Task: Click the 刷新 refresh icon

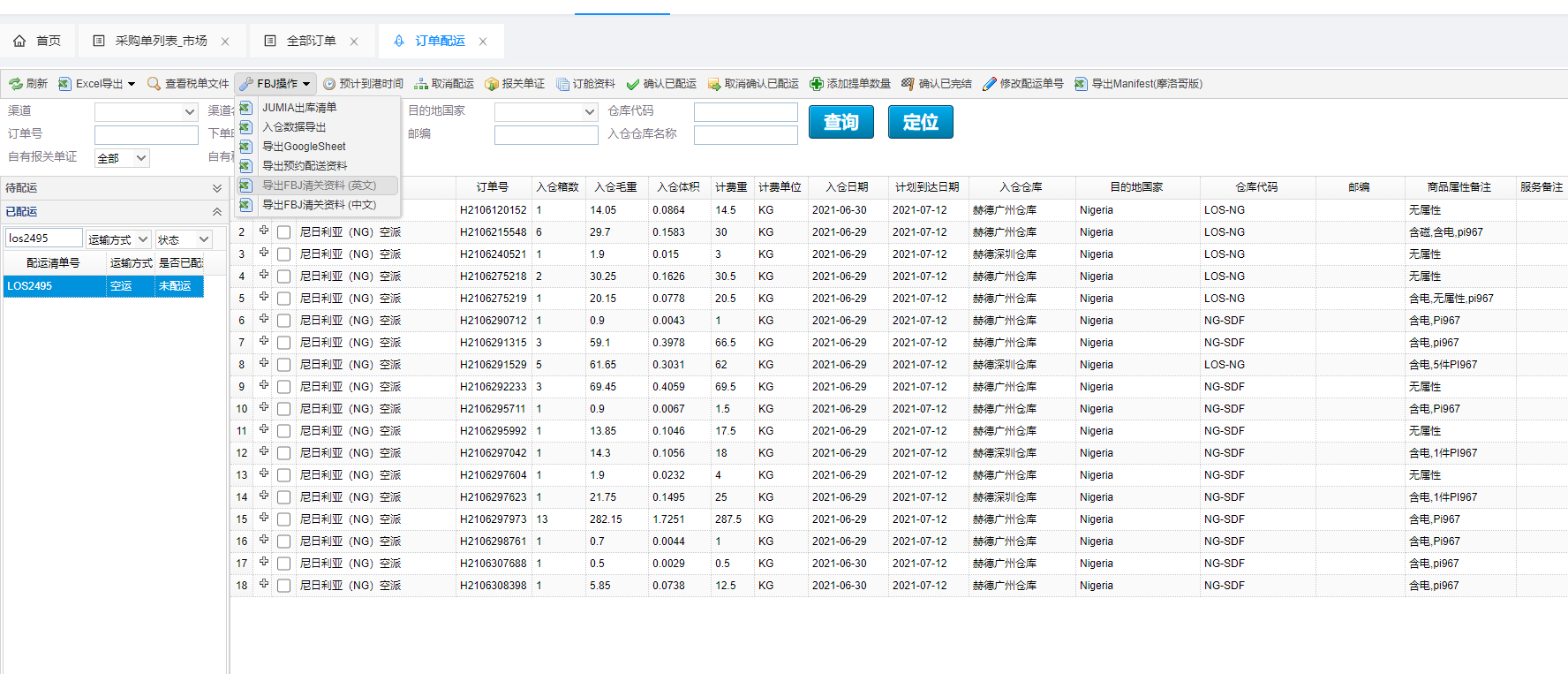Action: [16, 84]
